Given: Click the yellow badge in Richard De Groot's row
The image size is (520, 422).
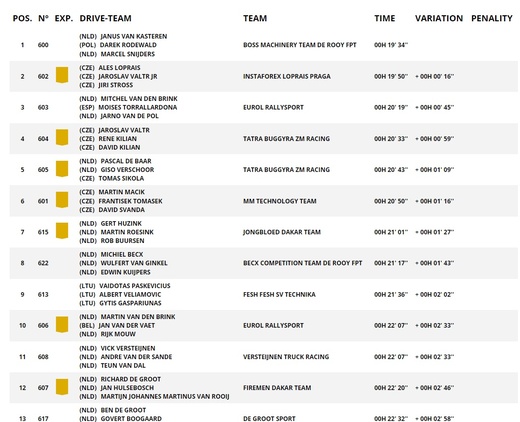Looking at the screenshot, I should pos(62,387).
